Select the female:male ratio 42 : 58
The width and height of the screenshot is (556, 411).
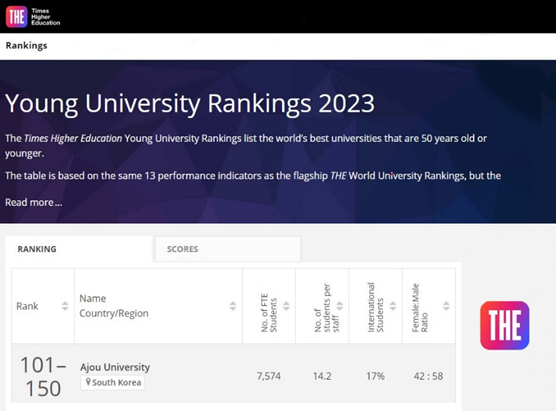point(428,376)
